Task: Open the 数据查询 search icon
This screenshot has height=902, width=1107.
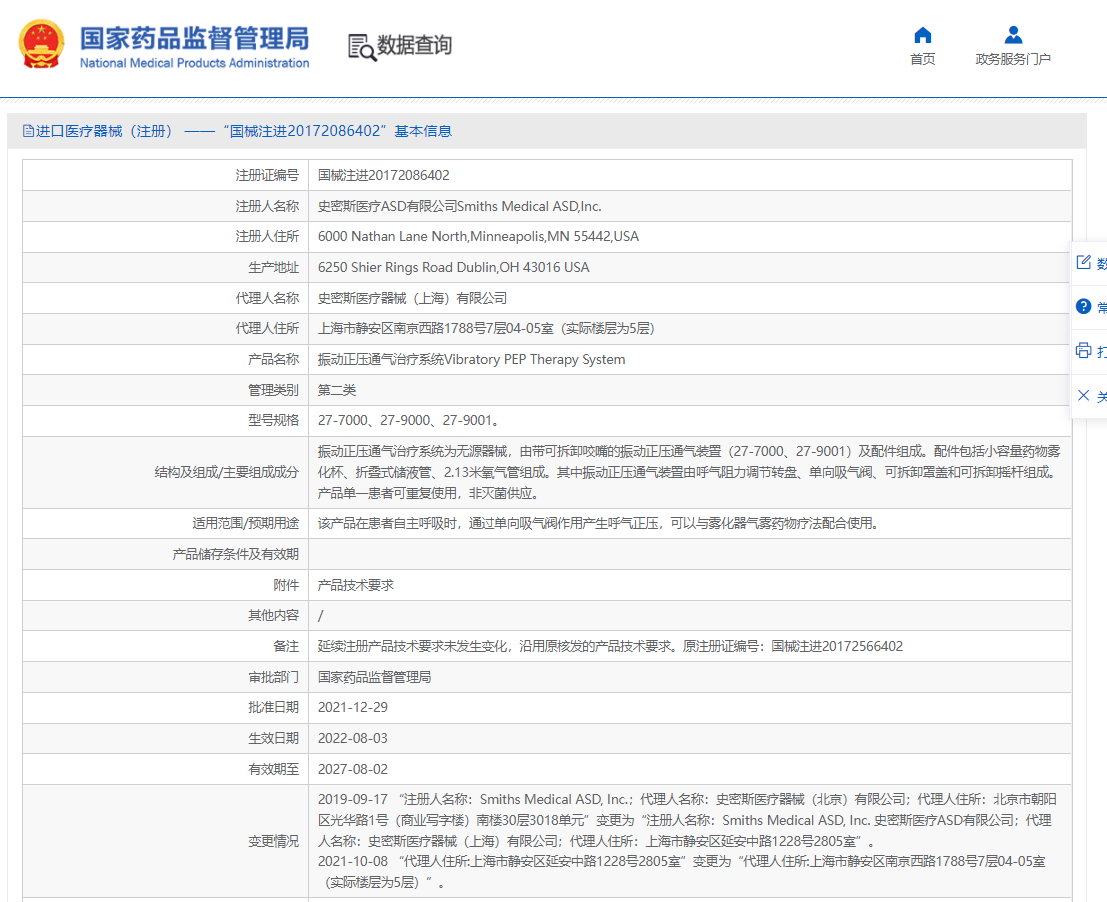Action: pos(361,47)
